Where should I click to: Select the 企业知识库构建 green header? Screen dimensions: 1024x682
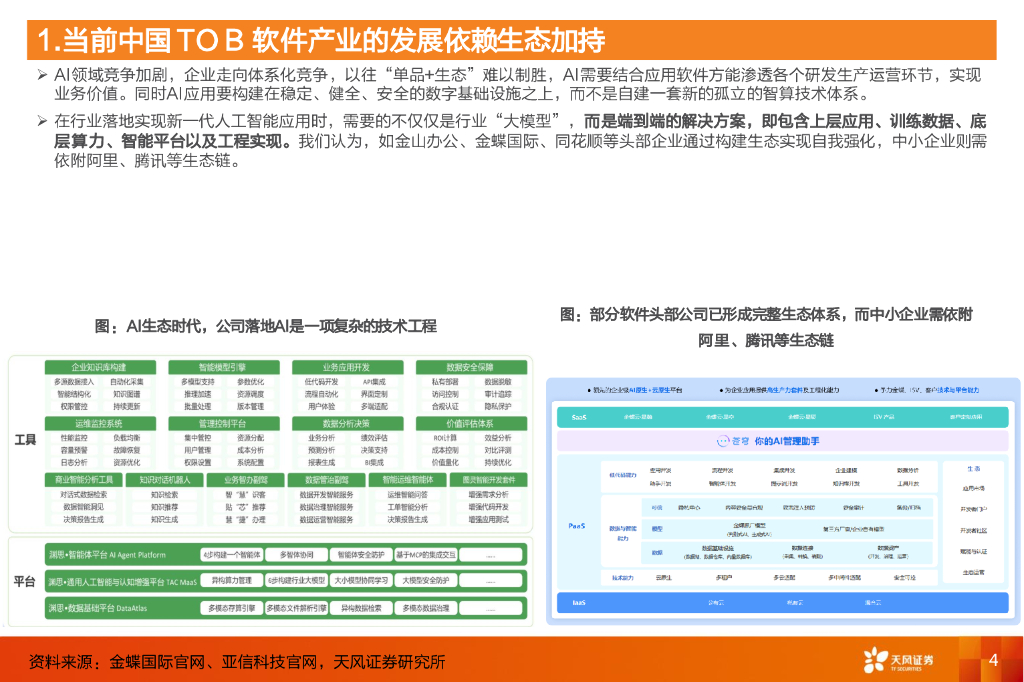100,368
